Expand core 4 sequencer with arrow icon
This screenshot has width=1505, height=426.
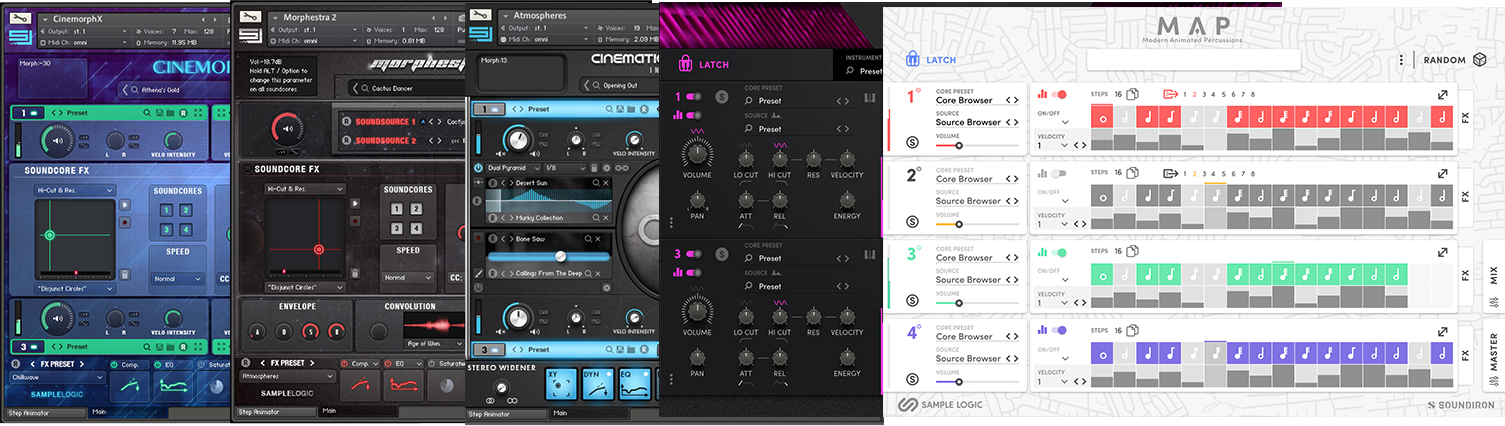click(1442, 331)
